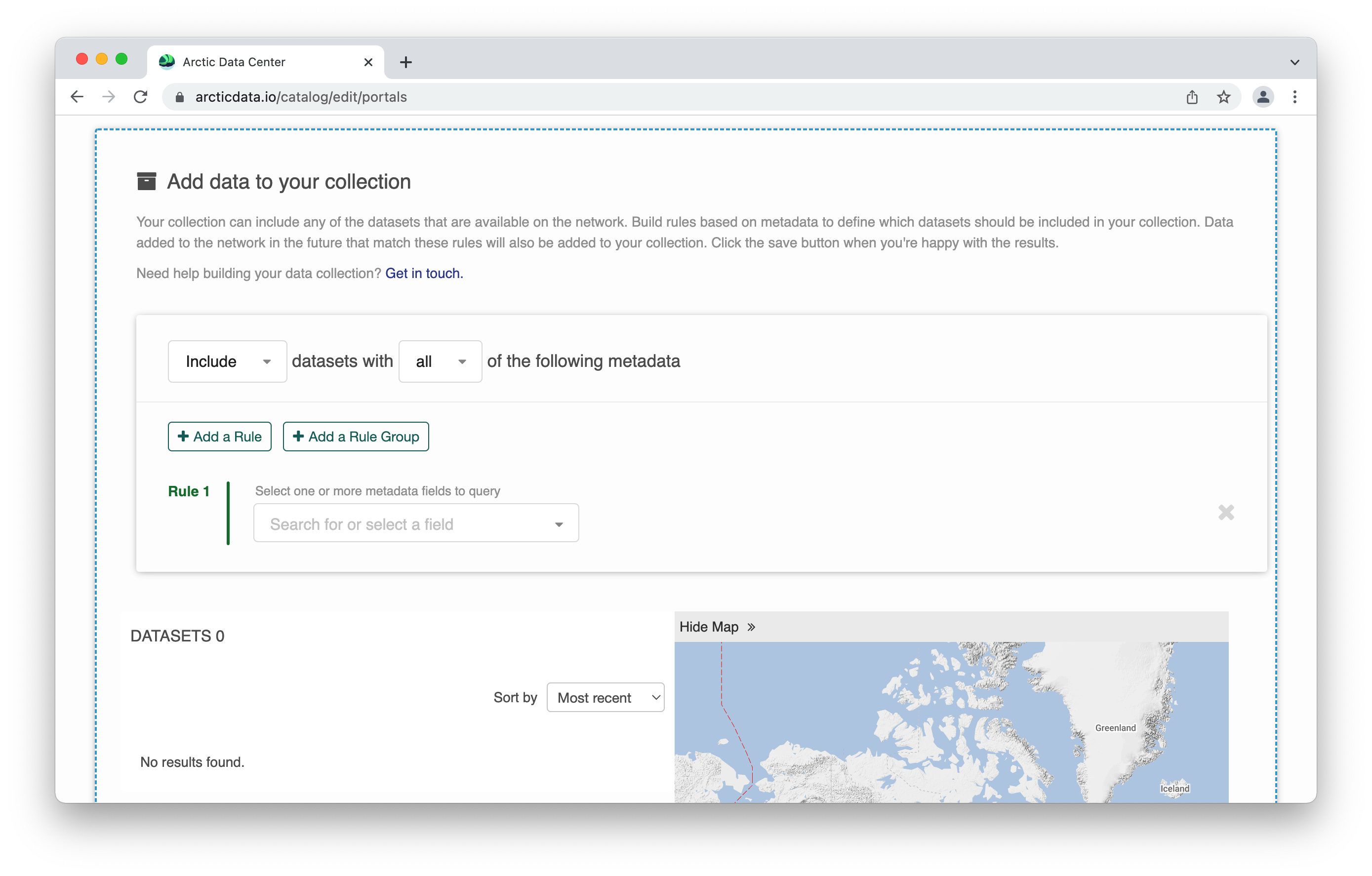Hide the map panel
This screenshot has height=876, width=1372.
[x=717, y=627]
